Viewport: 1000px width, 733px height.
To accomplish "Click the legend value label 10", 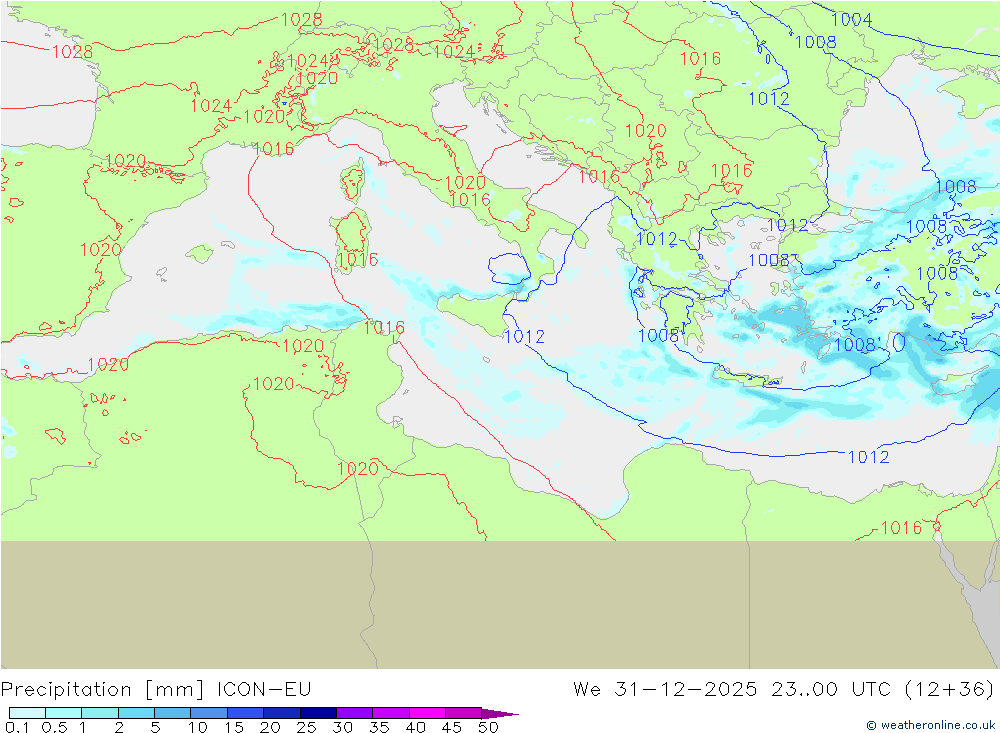I will [x=197, y=727].
